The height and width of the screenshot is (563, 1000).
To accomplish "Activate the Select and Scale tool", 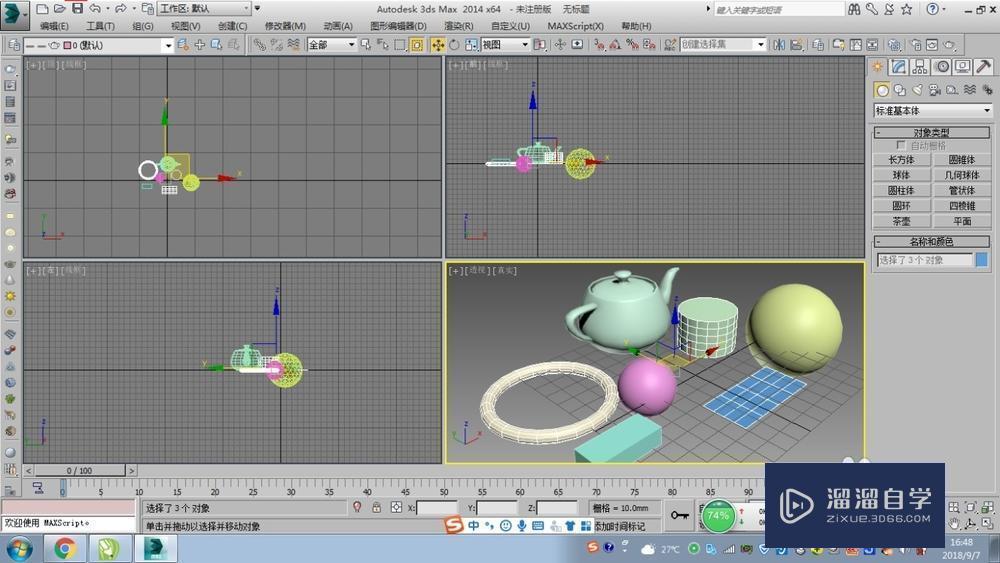I will [x=471, y=45].
